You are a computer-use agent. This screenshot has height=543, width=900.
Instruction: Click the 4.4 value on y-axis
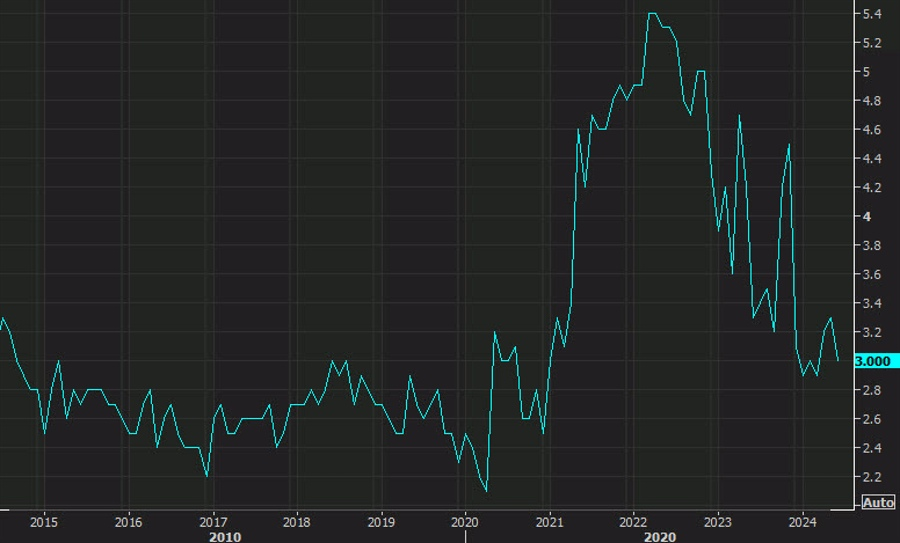click(872, 158)
